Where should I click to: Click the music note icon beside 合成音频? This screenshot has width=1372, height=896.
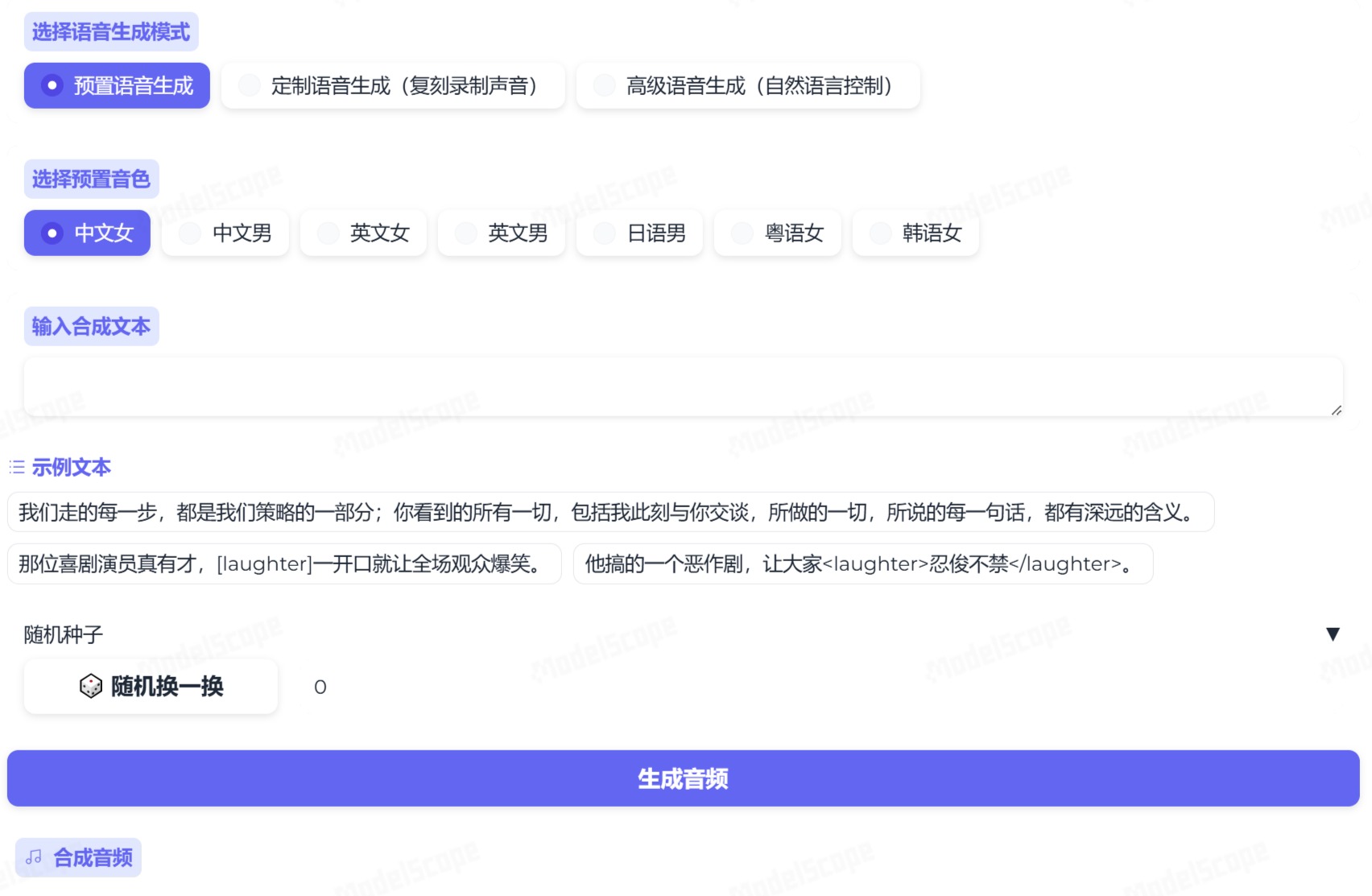(x=34, y=857)
